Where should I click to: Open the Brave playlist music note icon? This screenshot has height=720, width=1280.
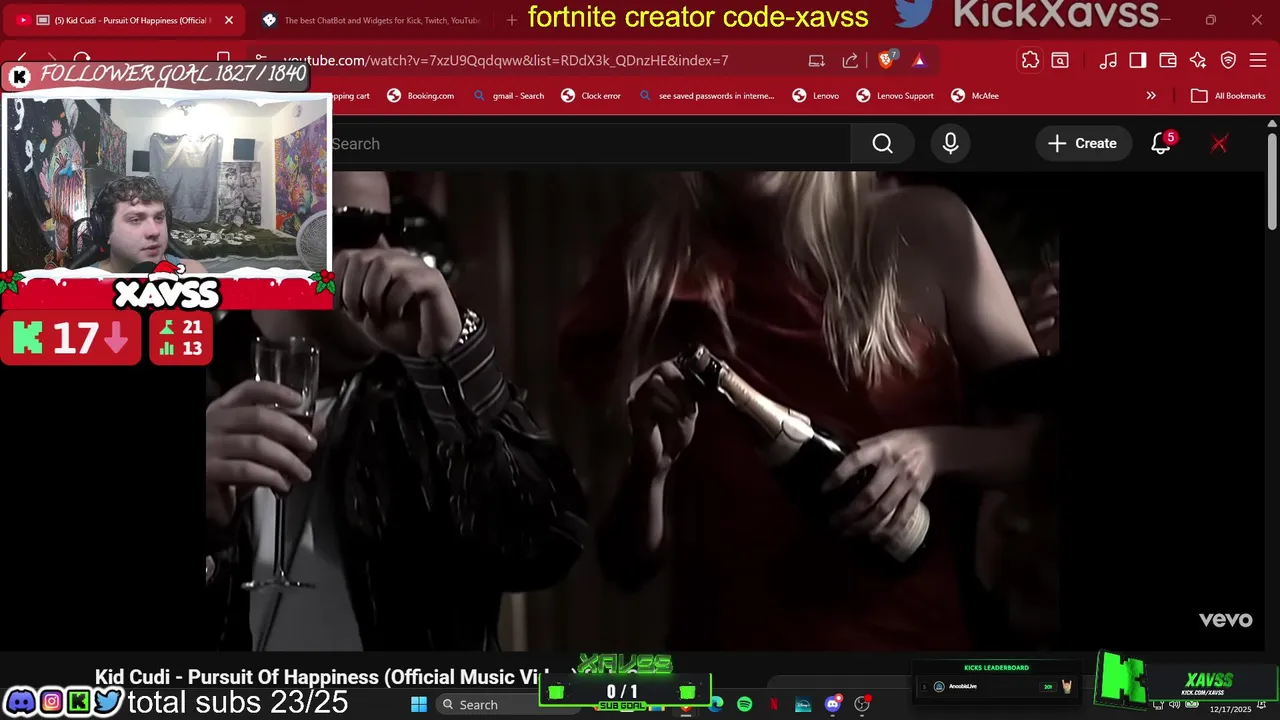click(1108, 60)
